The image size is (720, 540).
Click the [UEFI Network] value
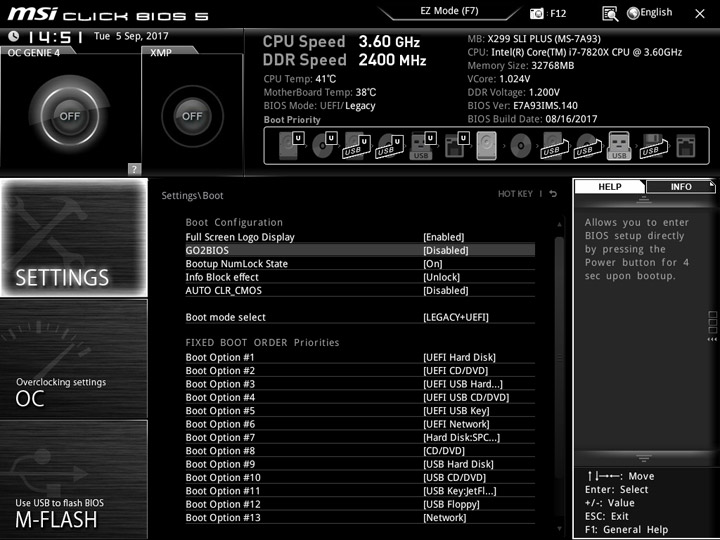pos(456,424)
